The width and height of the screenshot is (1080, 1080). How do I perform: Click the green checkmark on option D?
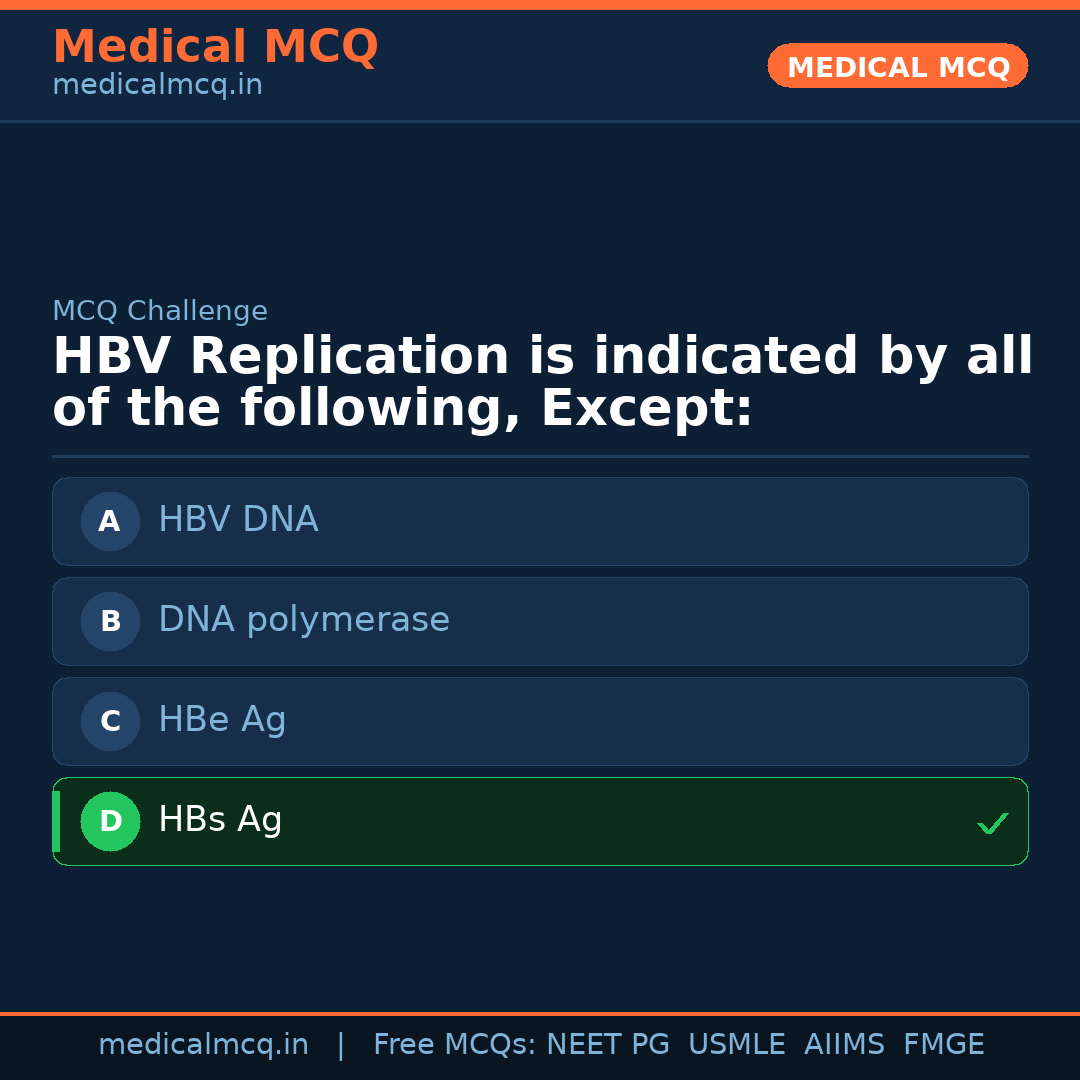992,823
